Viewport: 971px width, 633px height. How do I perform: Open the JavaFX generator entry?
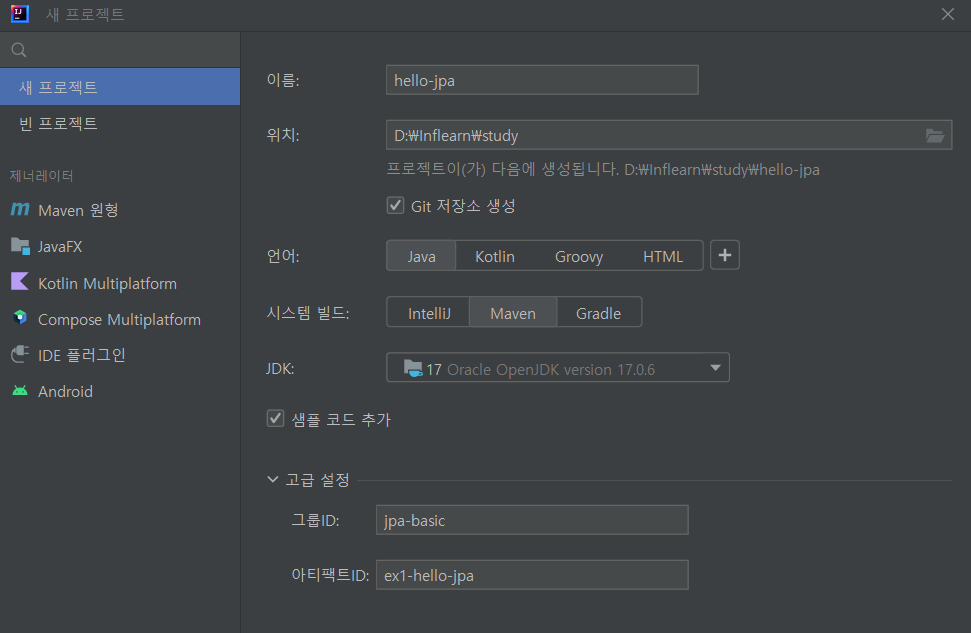pyautogui.click(x=120, y=246)
